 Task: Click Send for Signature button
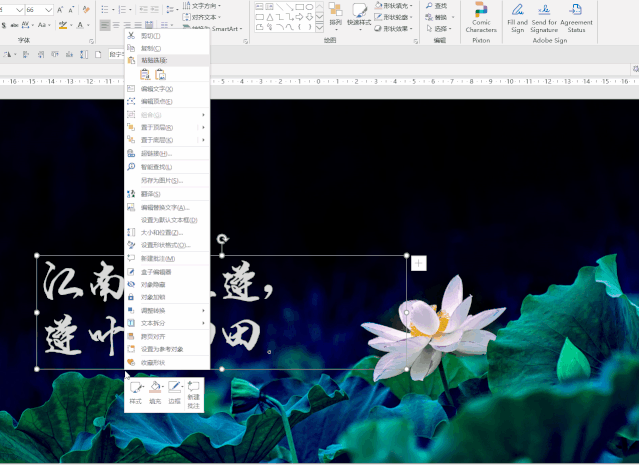[x=544, y=17]
